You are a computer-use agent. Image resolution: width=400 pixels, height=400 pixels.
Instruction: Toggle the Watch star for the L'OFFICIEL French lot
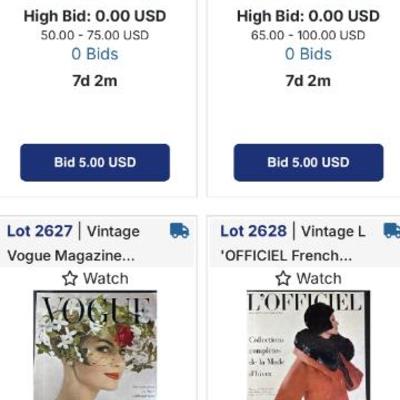[283, 278]
